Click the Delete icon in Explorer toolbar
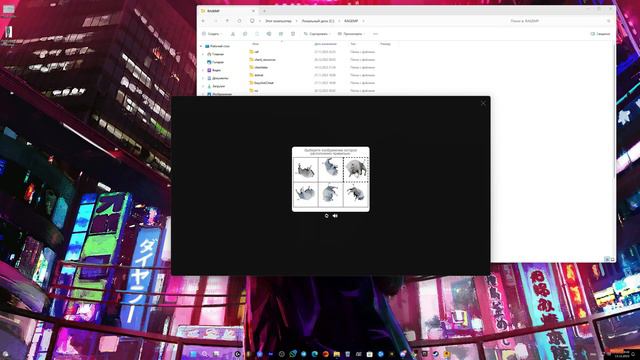 coord(293,34)
